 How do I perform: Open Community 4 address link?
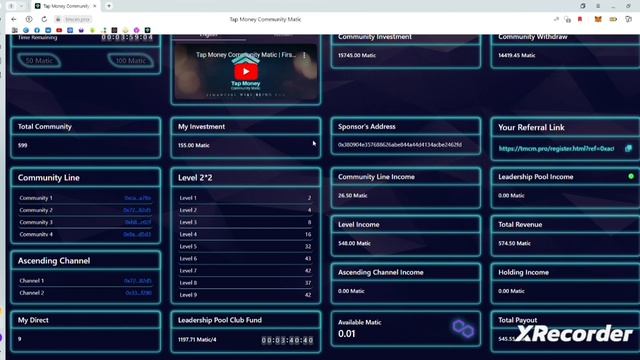click(137, 234)
